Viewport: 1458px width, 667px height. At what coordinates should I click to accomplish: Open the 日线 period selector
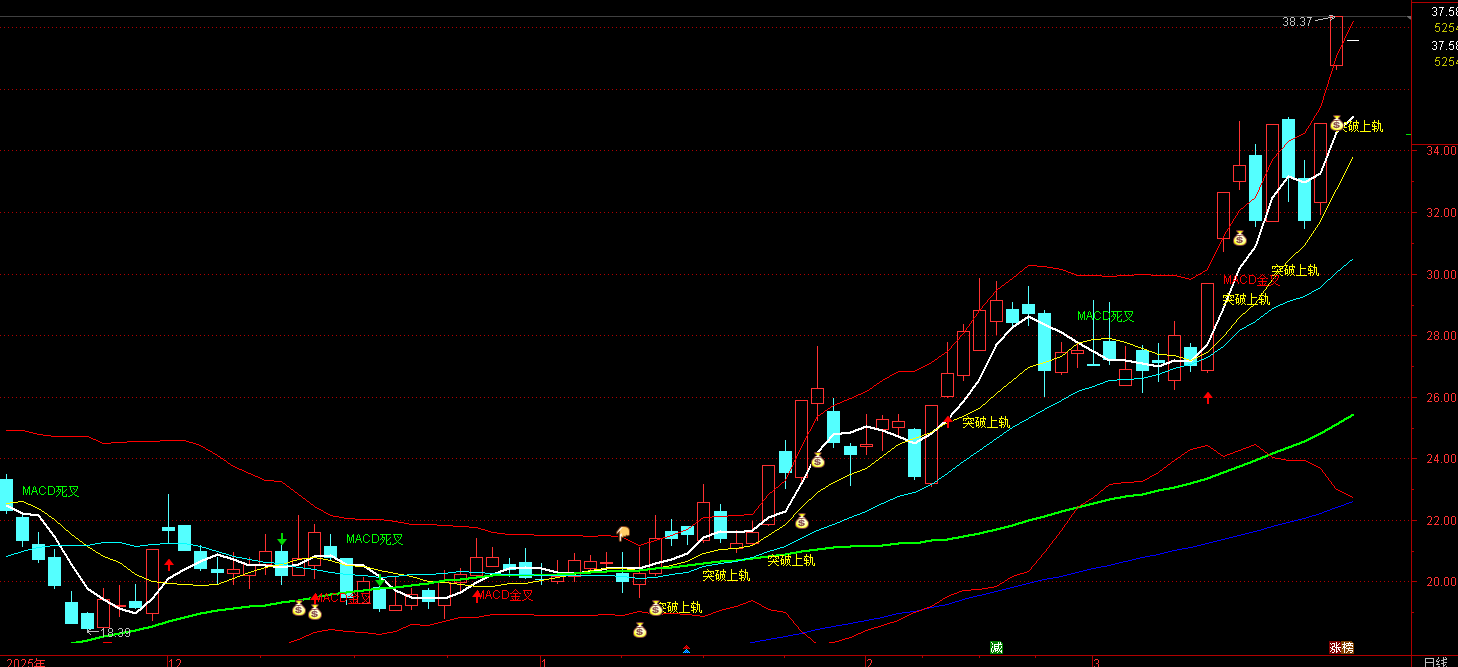click(1434, 661)
